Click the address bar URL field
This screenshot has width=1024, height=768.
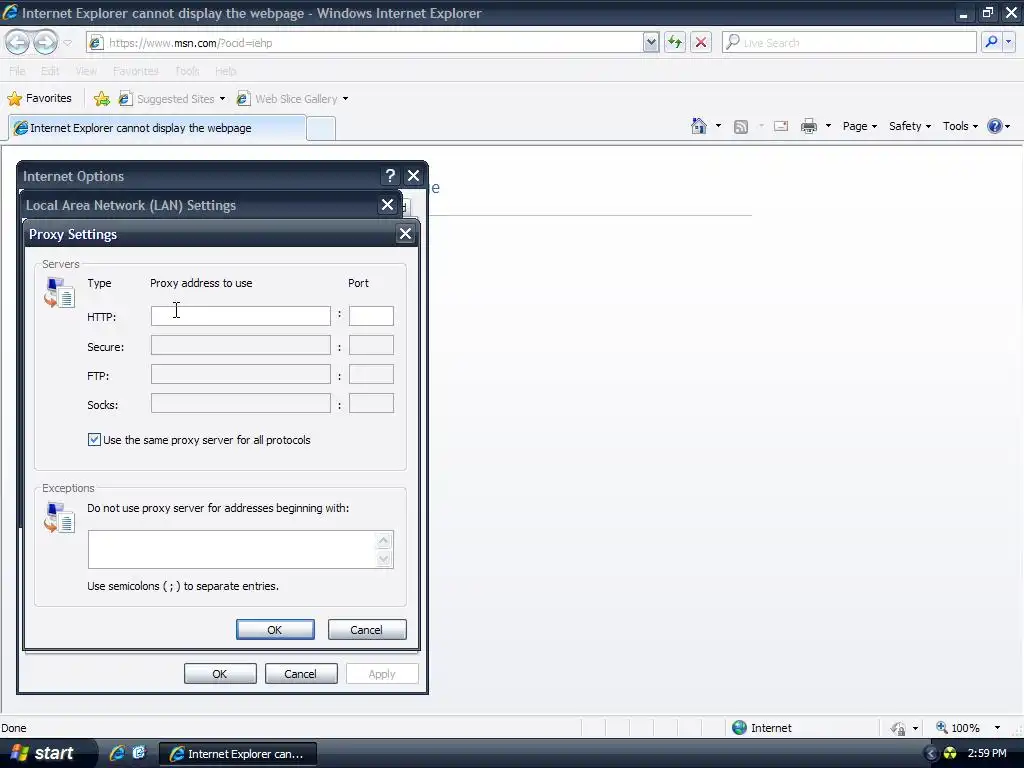tap(364, 42)
